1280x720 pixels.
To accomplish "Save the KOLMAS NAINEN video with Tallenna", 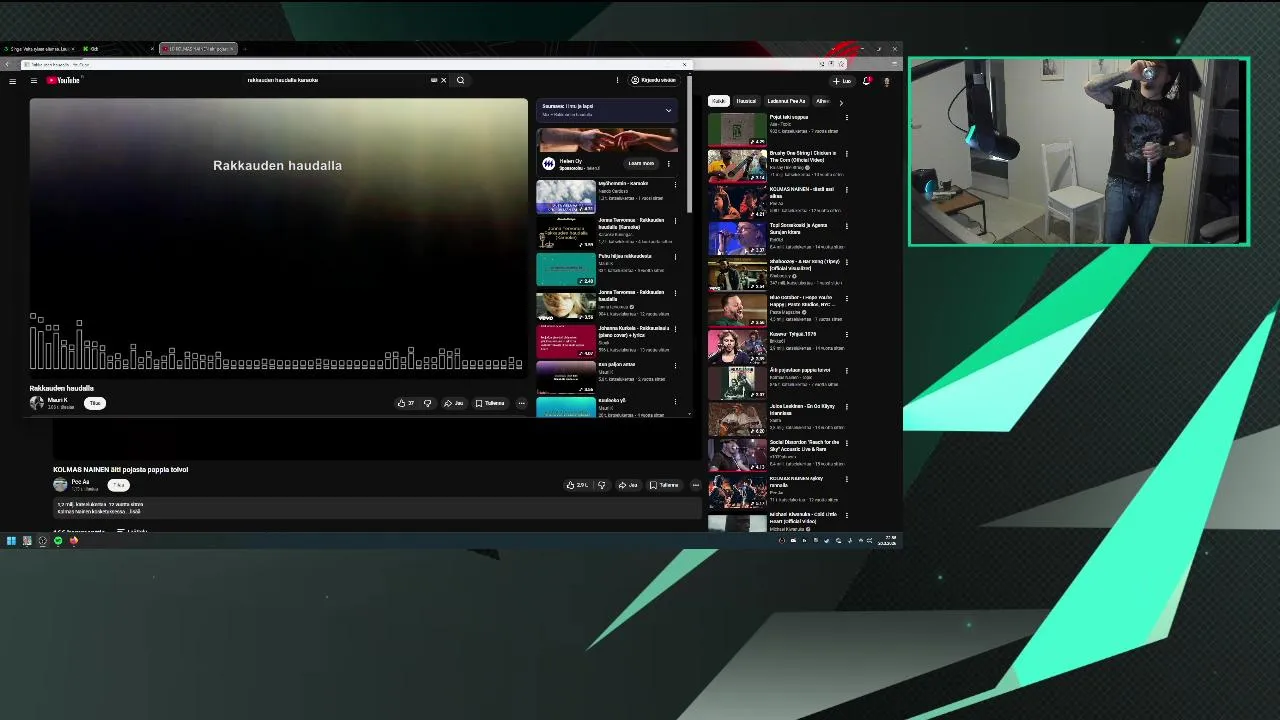I will tap(664, 485).
